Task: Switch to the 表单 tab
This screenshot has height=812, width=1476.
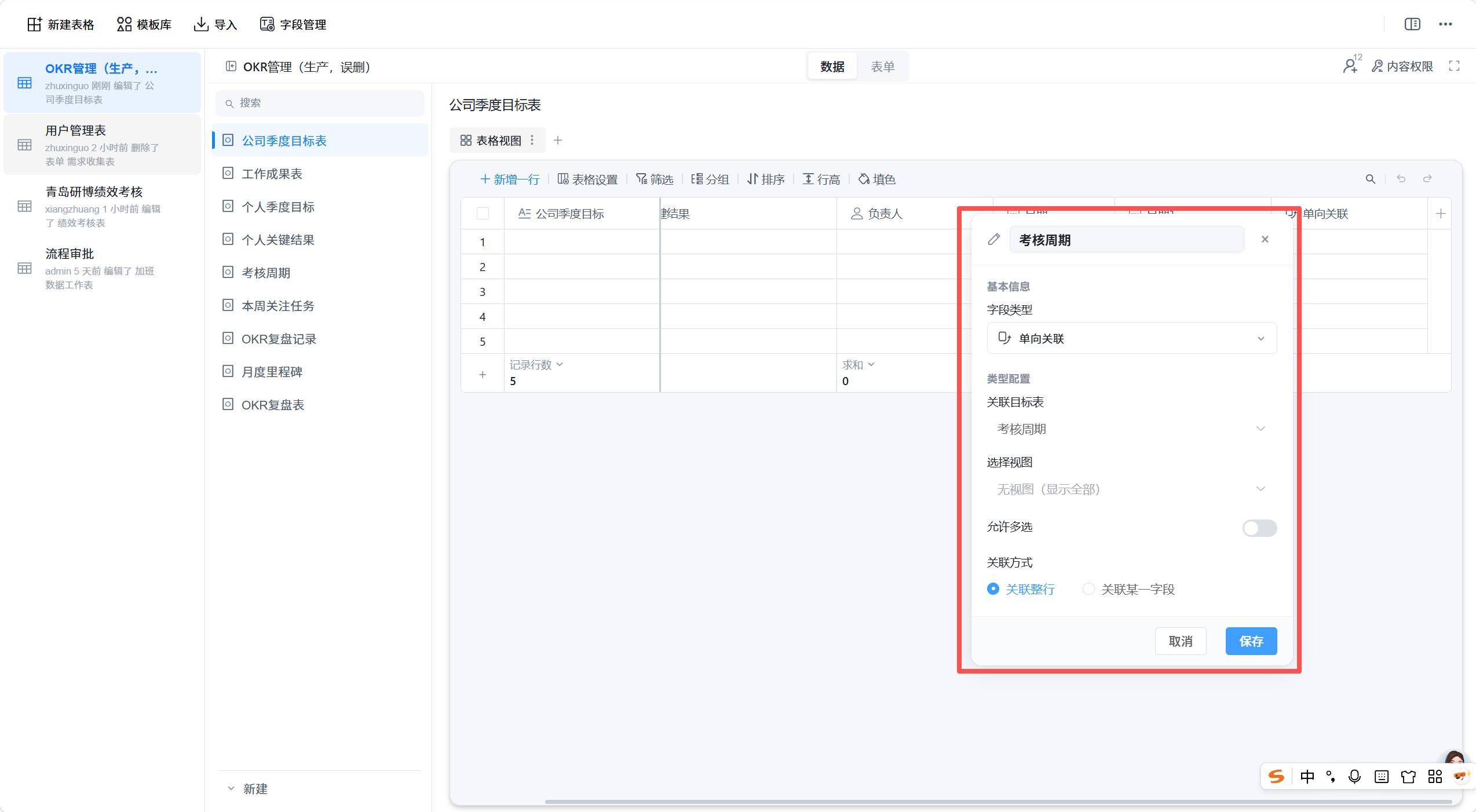Action: (882, 67)
